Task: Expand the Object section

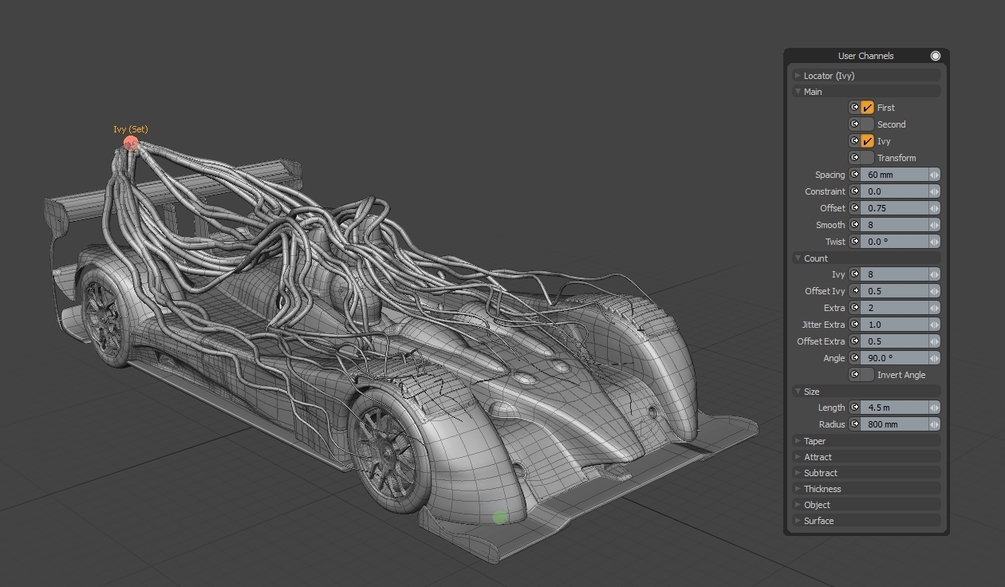Action: (866, 505)
